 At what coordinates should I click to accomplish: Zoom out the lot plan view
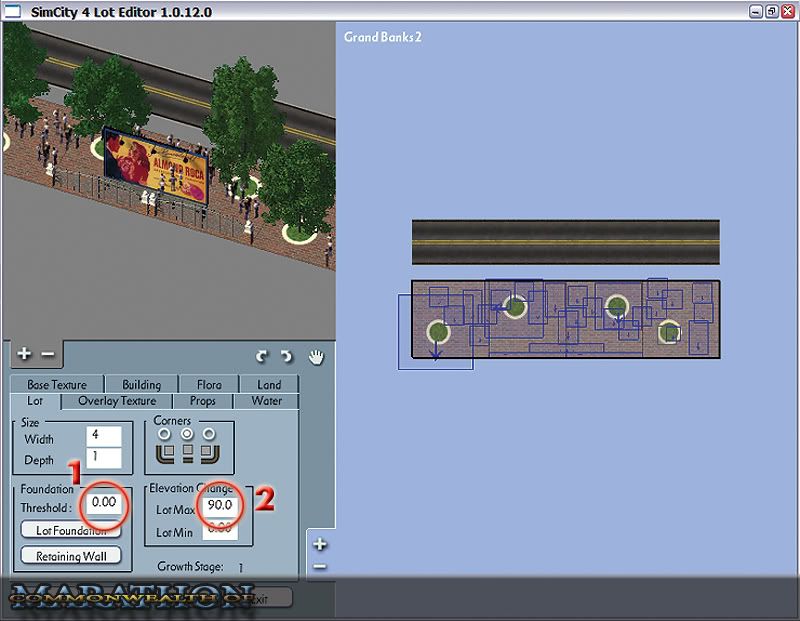pos(319,566)
